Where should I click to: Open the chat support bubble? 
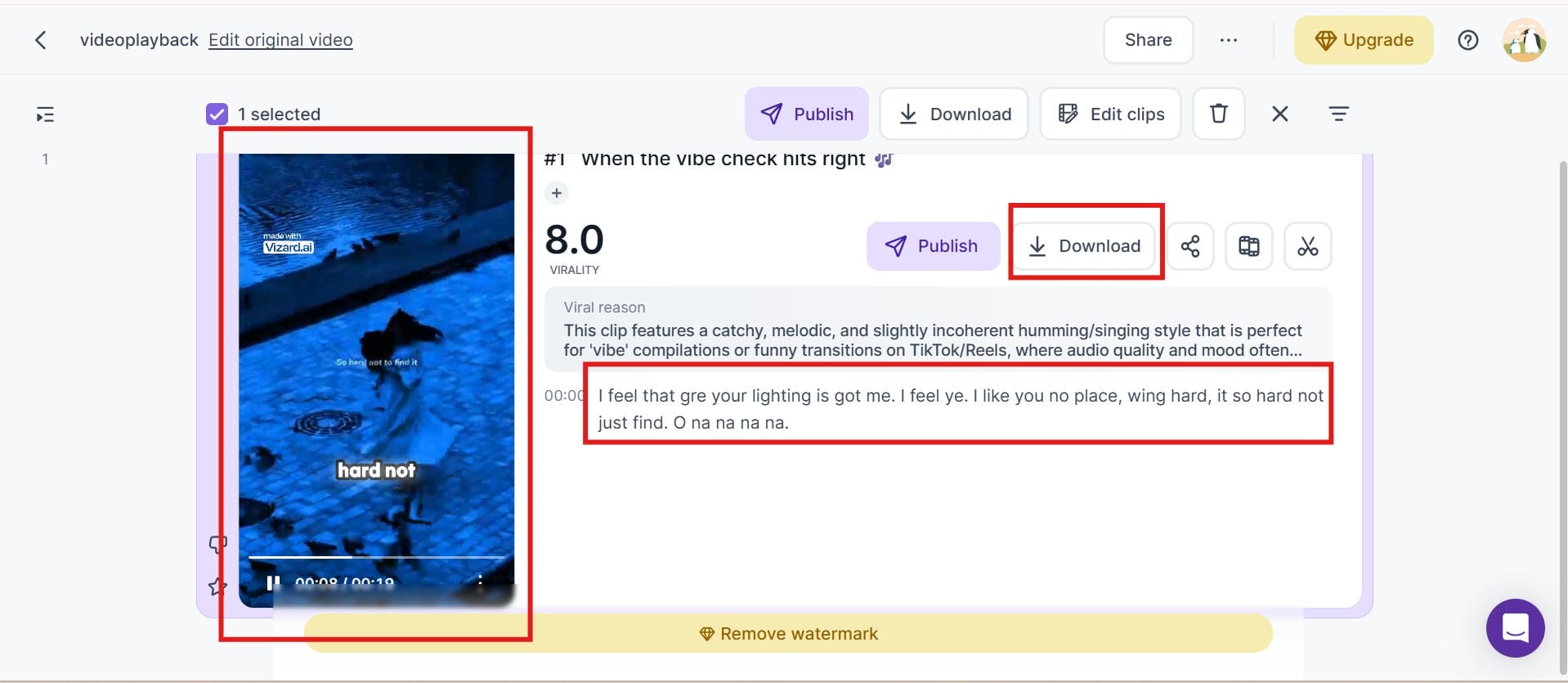[1515, 628]
